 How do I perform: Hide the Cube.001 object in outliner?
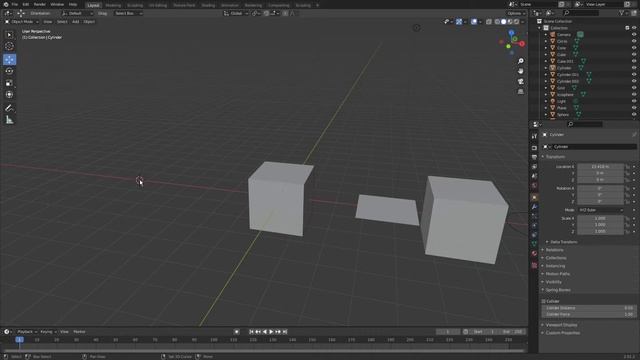634,61
